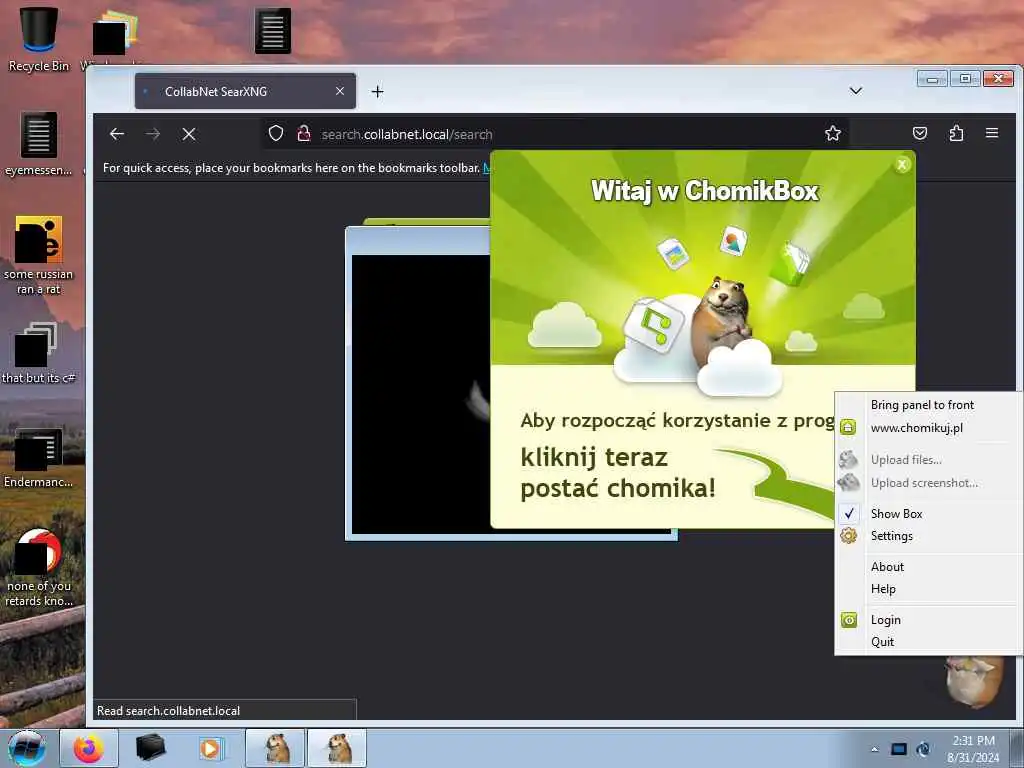Viewport: 1024px width, 768px height.
Task: Choose www.chomikuj.pl from the context menu
Action: (928, 428)
